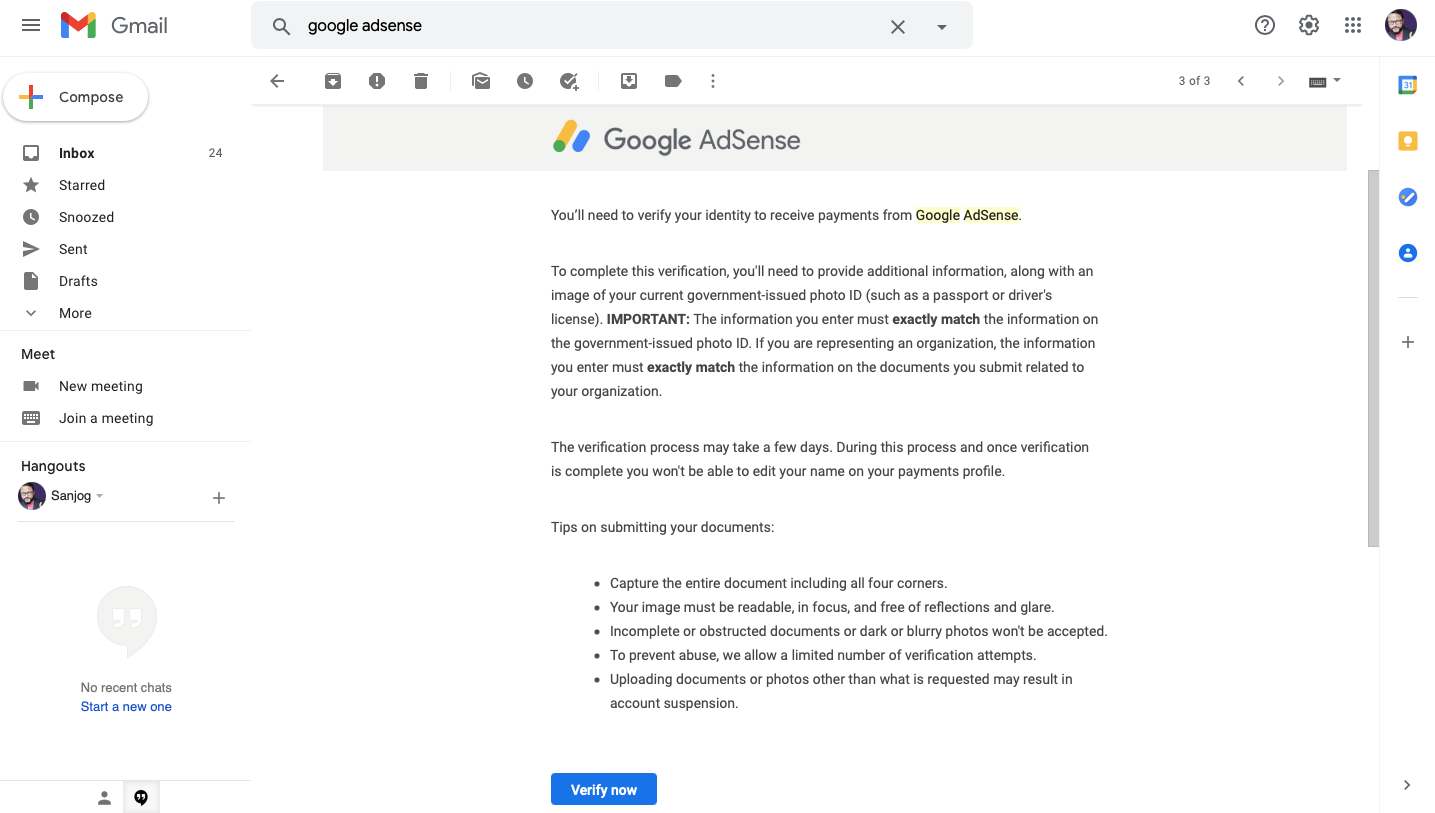Open the main menu hamburger icon
The height and width of the screenshot is (813, 1435).
click(x=31, y=25)
